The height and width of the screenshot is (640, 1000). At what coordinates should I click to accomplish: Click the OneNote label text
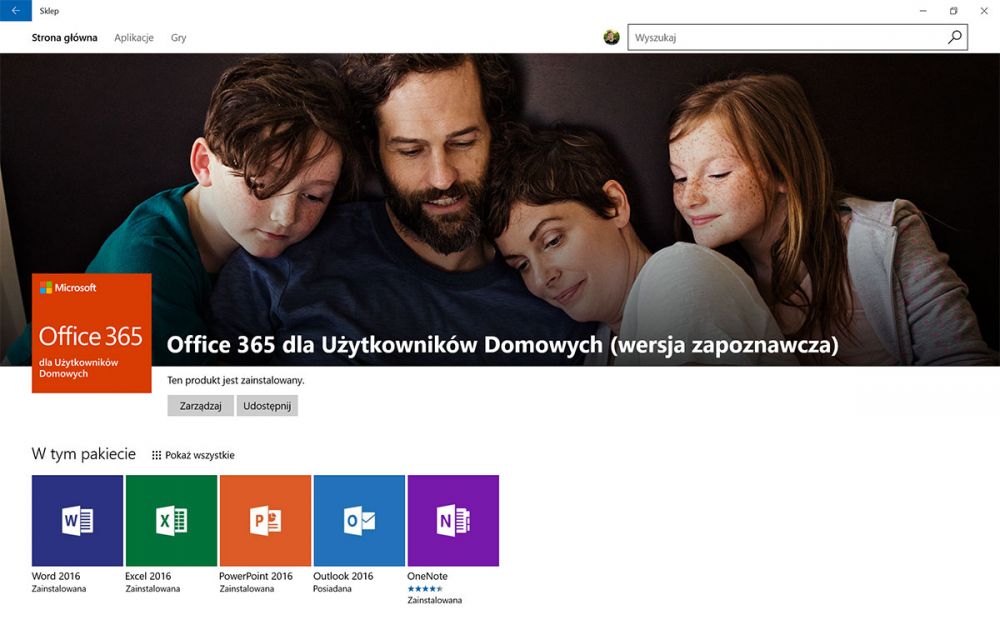(427, 576)
